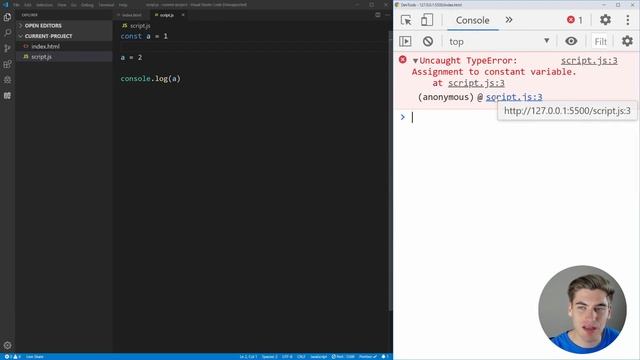This screenshot has width=640, height=360.
Task: Open Source Control view in activity bar
Action: [7, 48]
